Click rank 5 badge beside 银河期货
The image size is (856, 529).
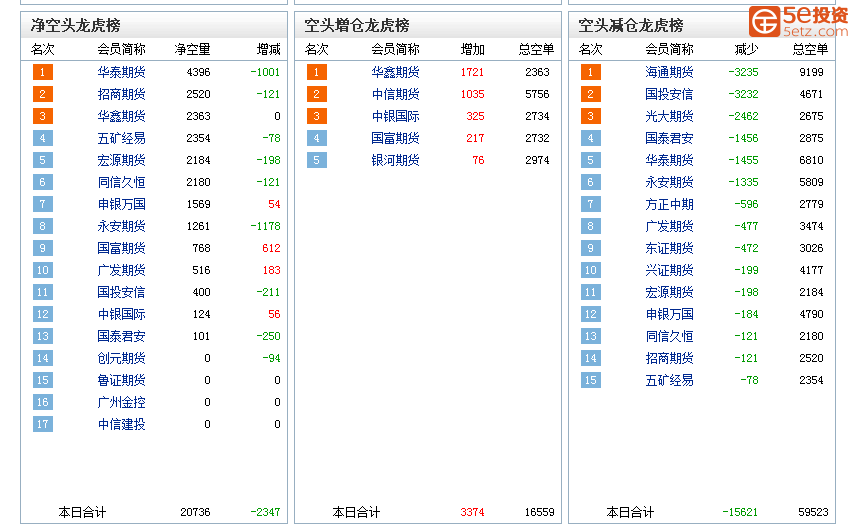coord(317,160)
